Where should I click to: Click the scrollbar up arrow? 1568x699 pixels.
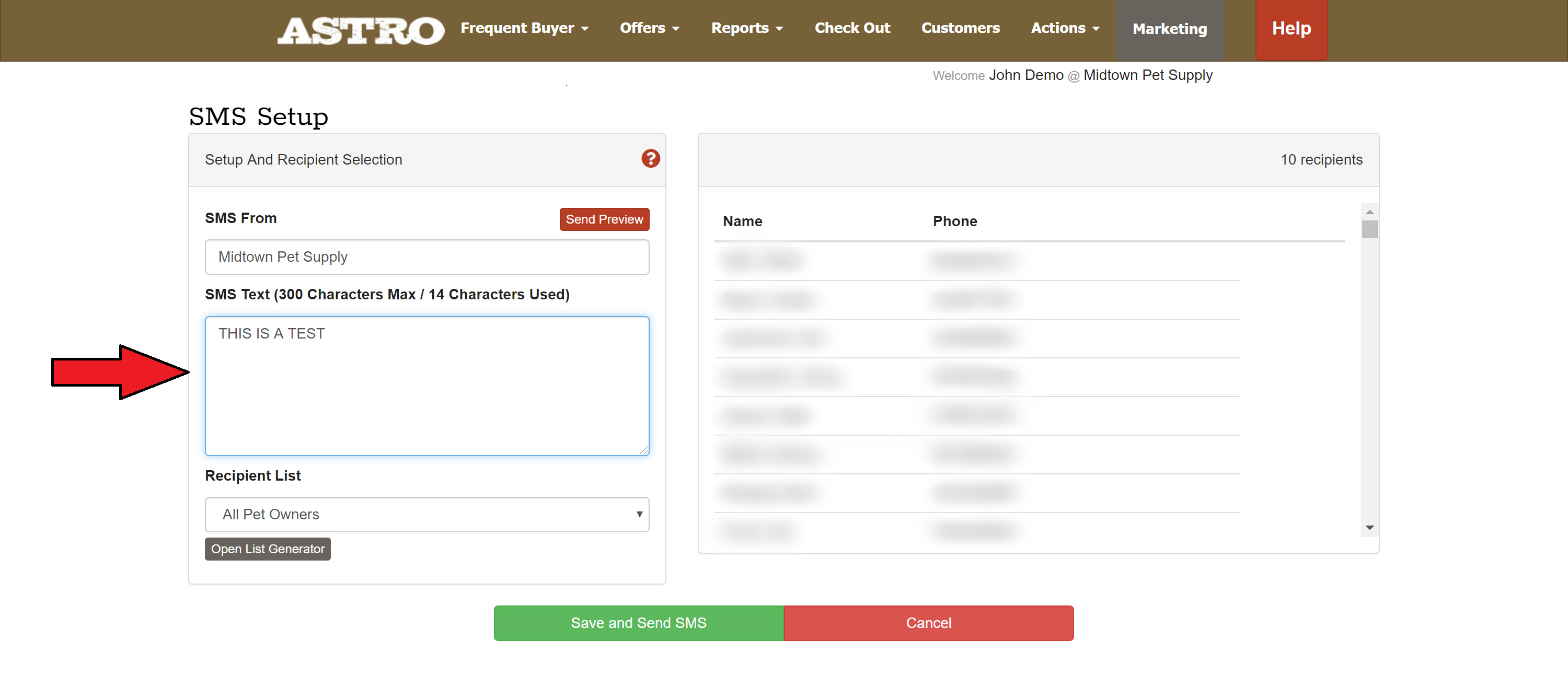coord(1369,212)
